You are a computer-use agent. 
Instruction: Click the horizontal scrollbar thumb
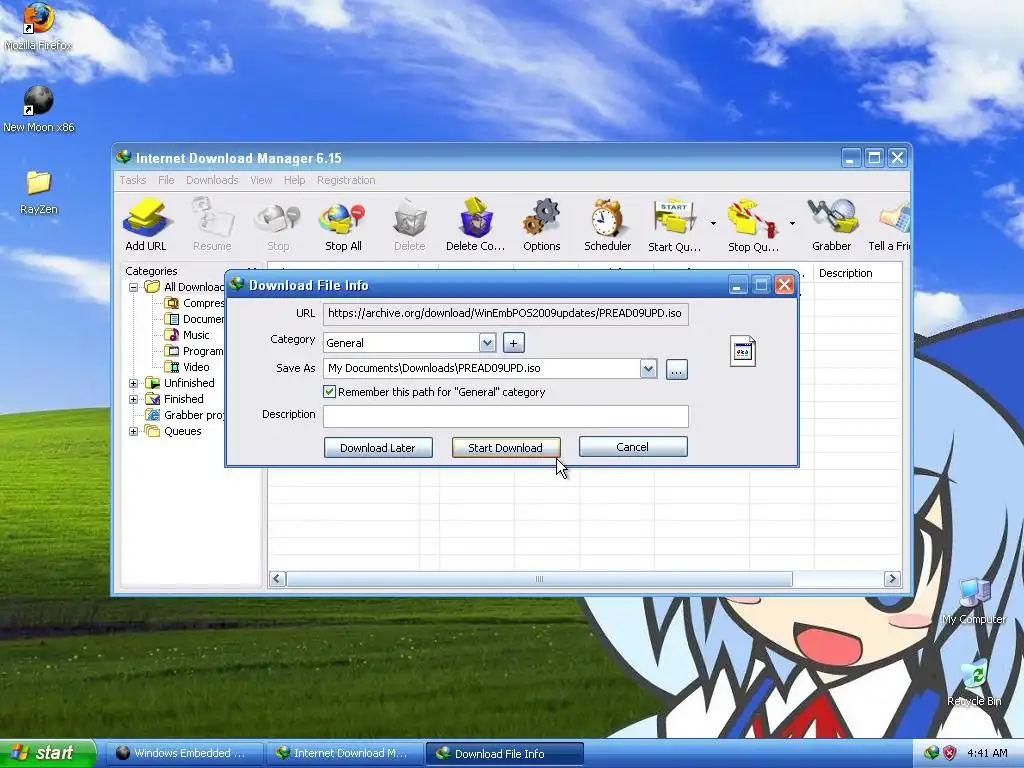[539, 579]
